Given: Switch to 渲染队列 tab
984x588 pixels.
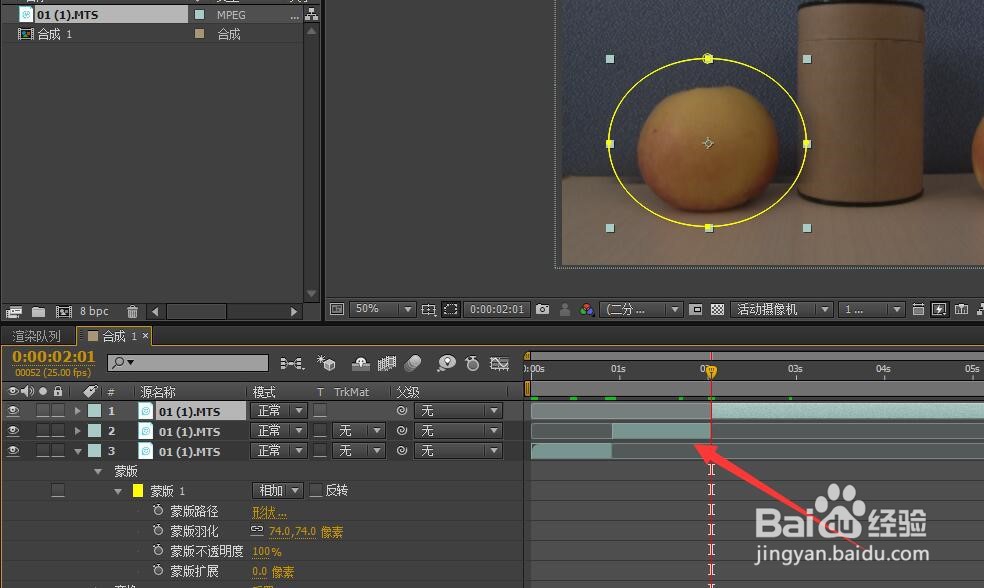Looking at the screenshot, I should 36,336.
